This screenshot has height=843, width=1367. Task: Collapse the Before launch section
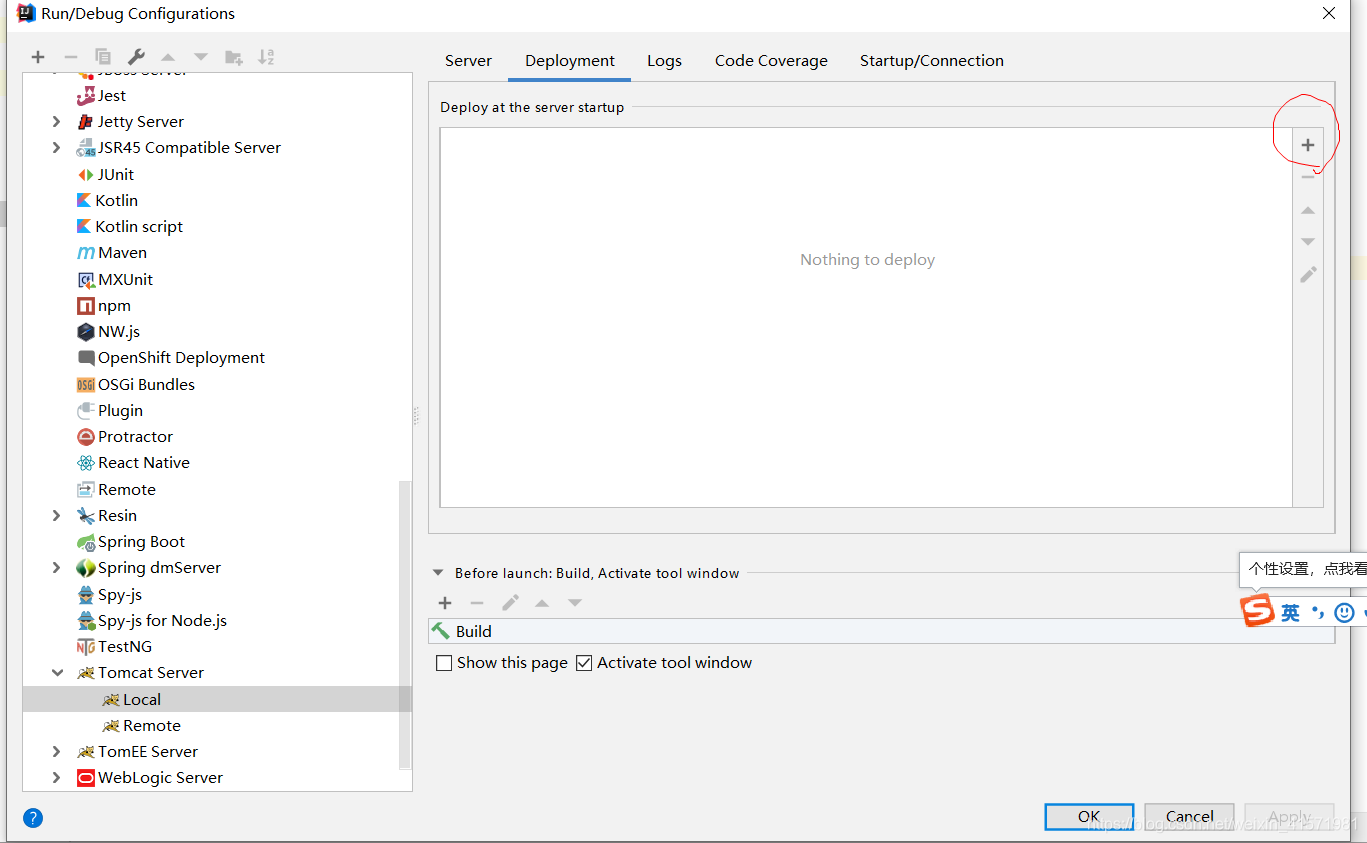click(x=437, y=573)
